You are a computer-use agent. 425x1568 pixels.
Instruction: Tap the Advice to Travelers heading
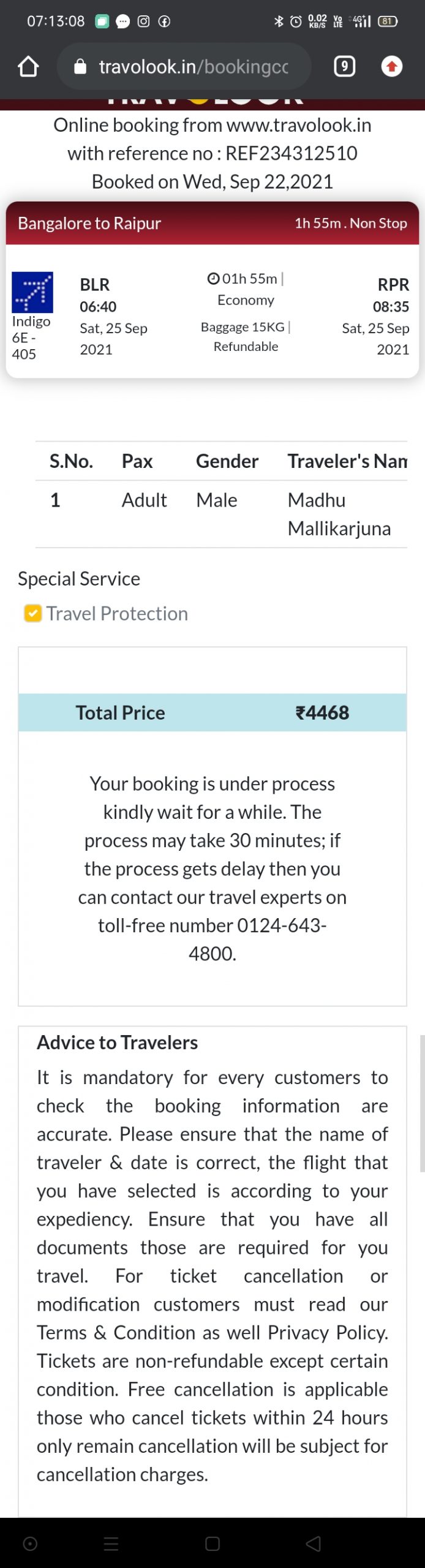tap(117, 1042)
